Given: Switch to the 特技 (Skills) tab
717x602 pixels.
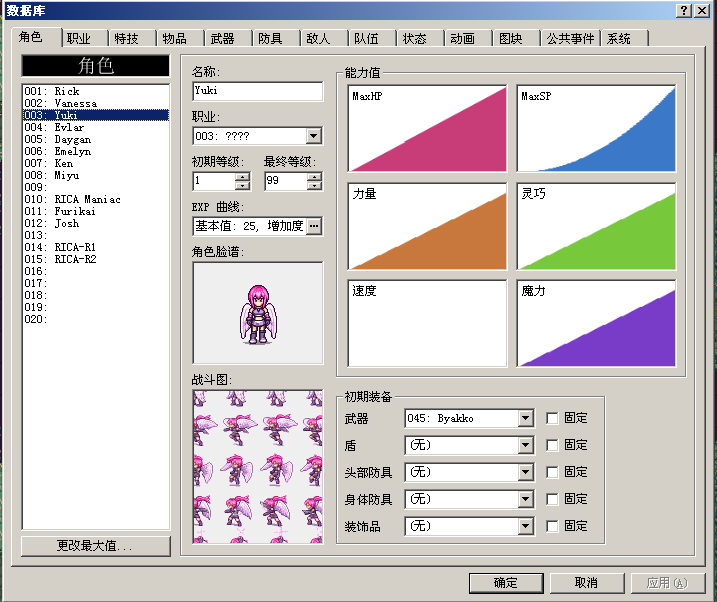Looking at the screenshot, I should [133, 38].
